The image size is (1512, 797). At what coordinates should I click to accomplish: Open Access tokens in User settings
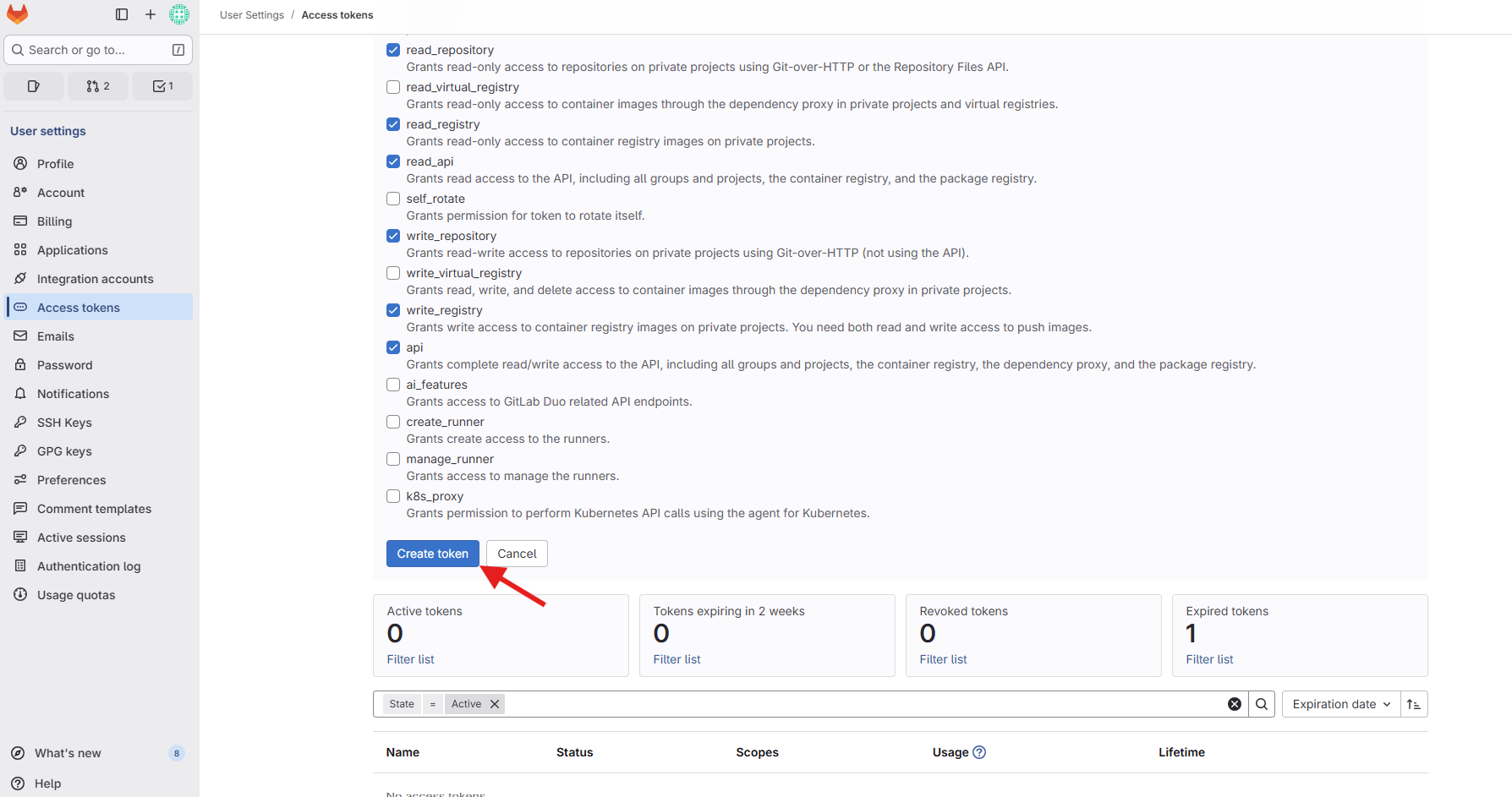(x=79, y=307)
